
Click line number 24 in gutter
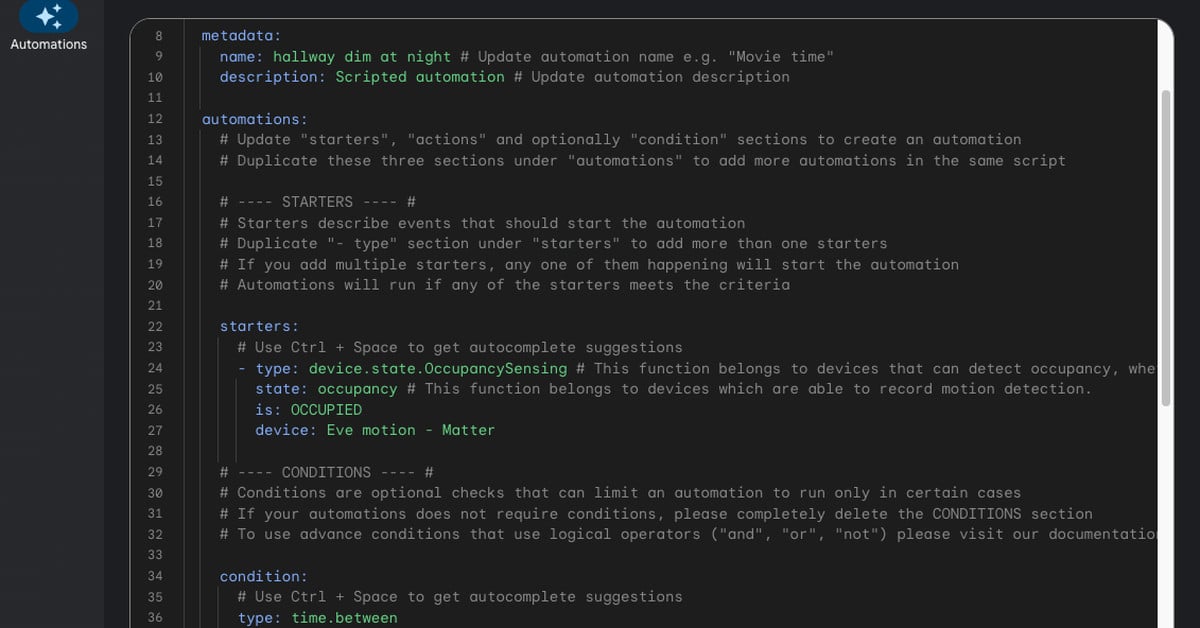[155, 368]
